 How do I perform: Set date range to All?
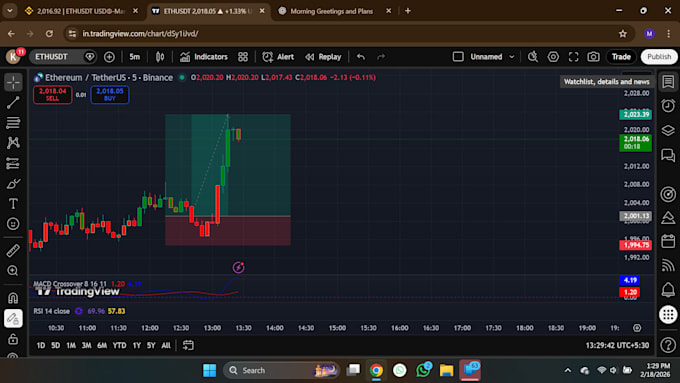point(166,345)
